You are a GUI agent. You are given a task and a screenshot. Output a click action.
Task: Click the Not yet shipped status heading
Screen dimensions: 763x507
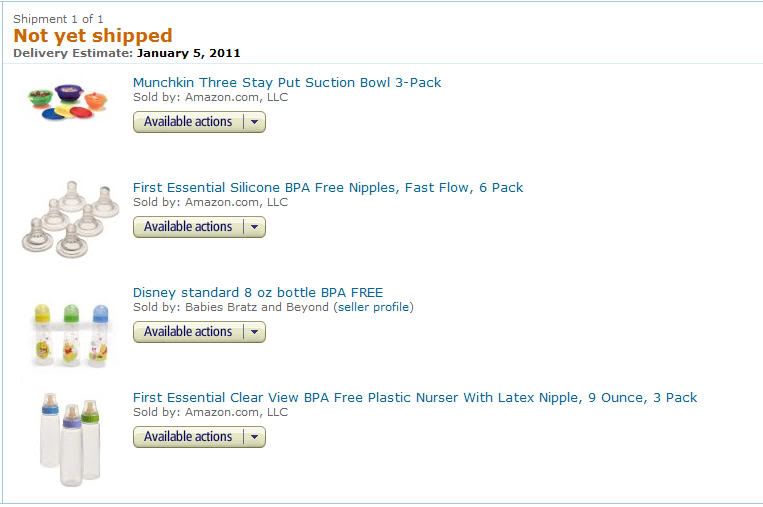coord(93,36)
